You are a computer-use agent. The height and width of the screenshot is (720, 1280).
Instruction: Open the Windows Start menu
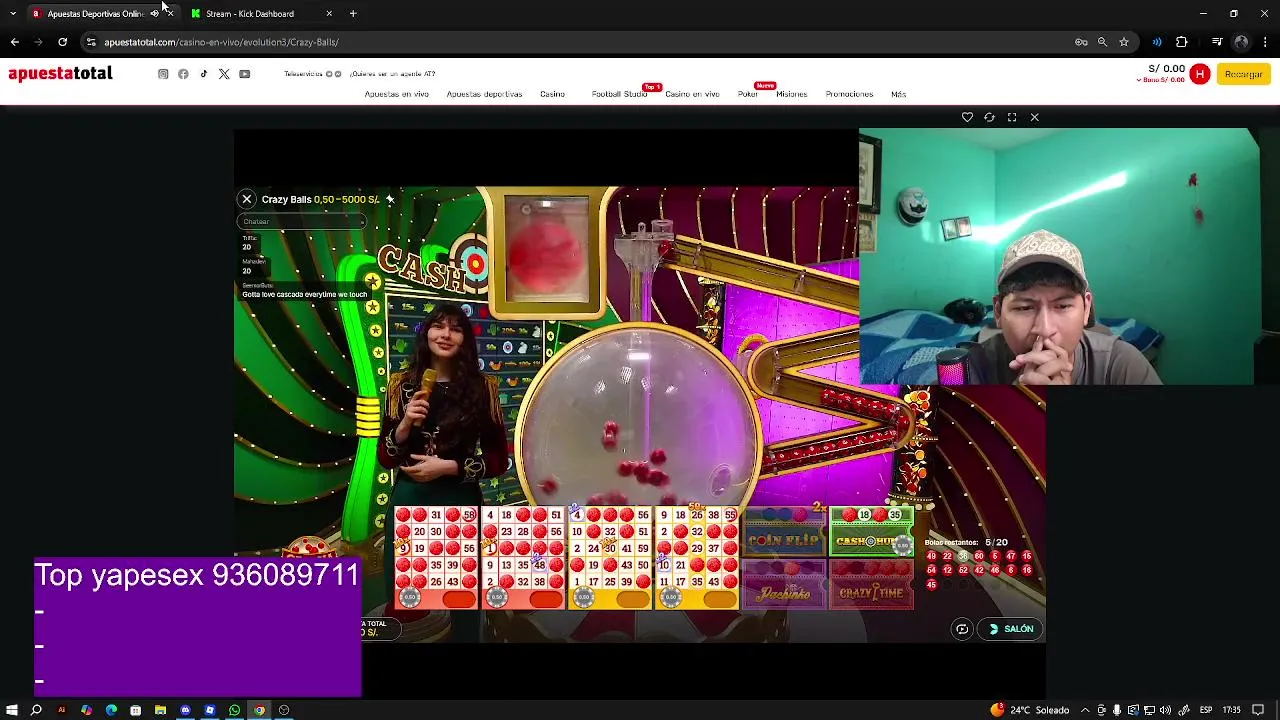coord(12,710)
